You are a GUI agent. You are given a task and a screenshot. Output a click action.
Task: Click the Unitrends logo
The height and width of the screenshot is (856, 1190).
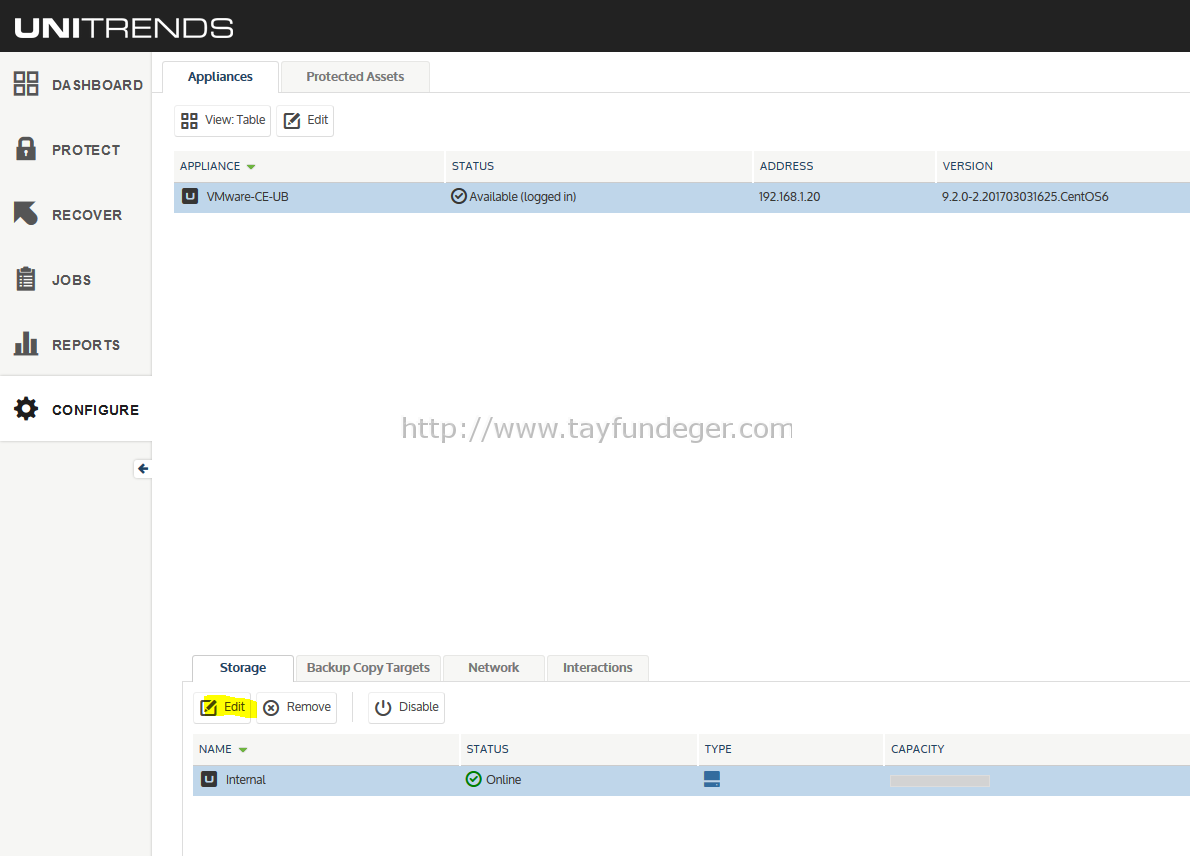click(x=124, y=28)
